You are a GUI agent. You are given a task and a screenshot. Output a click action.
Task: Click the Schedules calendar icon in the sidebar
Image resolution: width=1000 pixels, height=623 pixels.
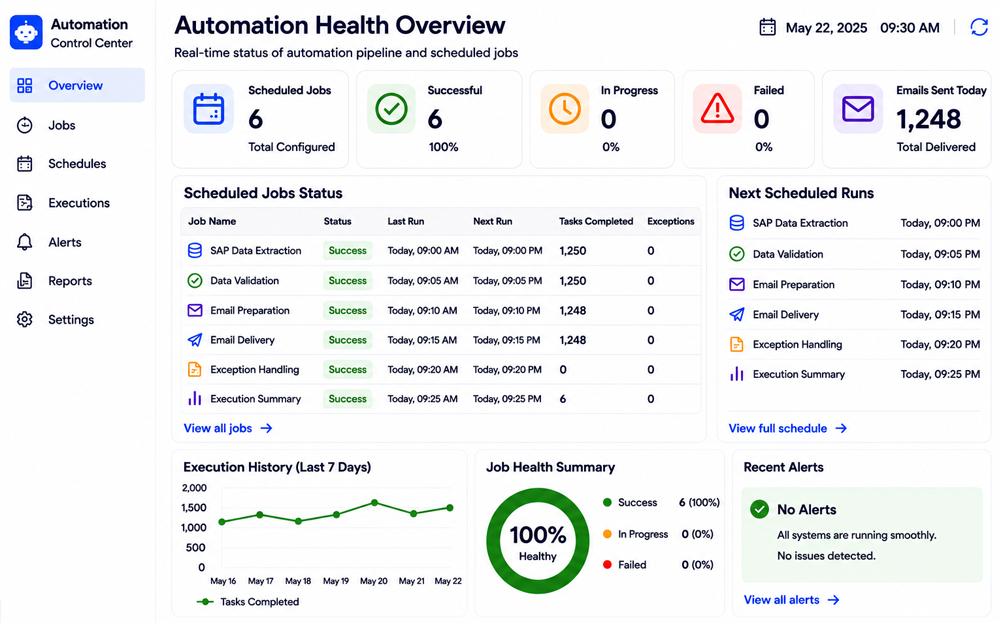[x=25, y=164]
